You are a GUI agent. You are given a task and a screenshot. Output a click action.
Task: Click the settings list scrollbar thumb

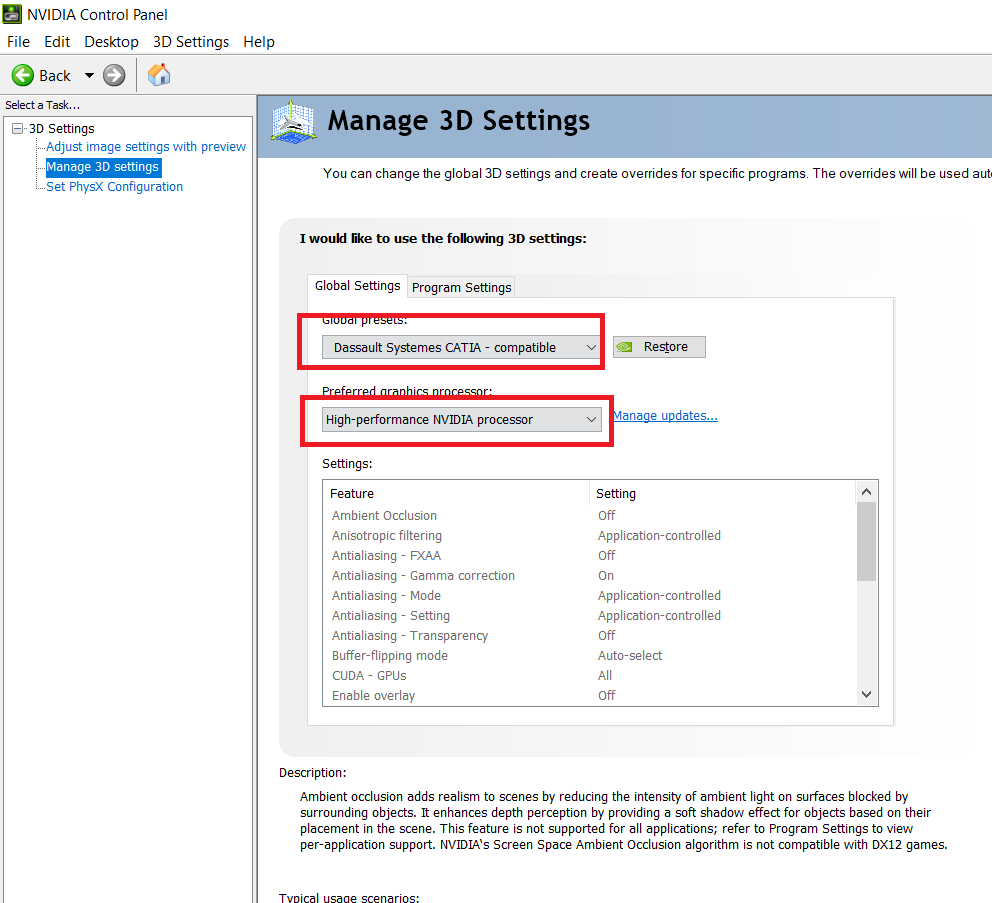pyautogui.click(x=867, y=542)
